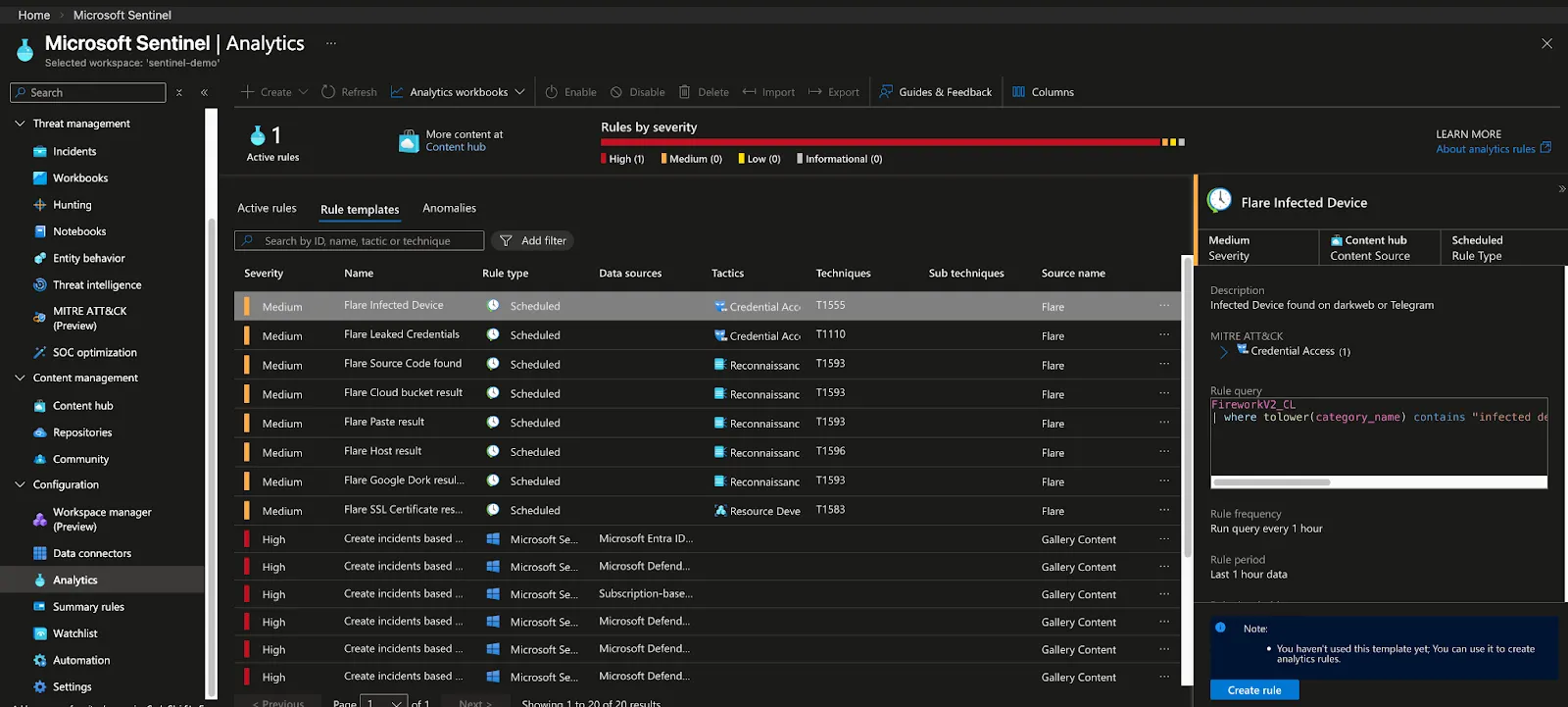Viewport: 1568px width, 707px height.
Task: Click the rules by severity bar
Action: tap(893, 142)
